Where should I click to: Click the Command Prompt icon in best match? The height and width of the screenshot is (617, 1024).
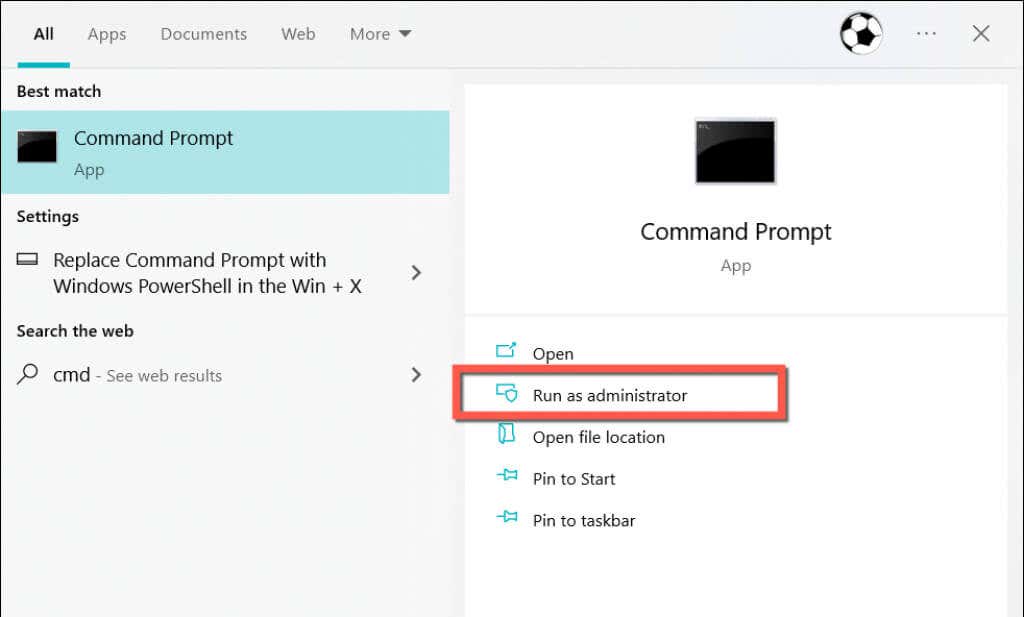tap(37, 147)
